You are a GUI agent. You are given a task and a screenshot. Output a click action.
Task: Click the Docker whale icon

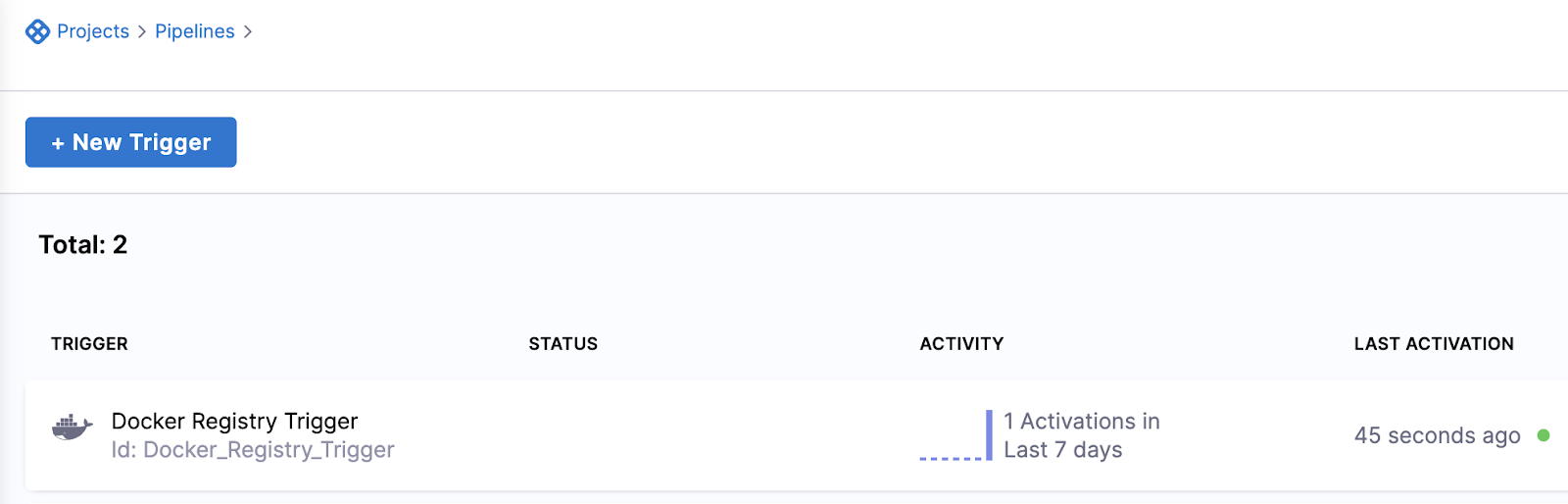(73, 428)
